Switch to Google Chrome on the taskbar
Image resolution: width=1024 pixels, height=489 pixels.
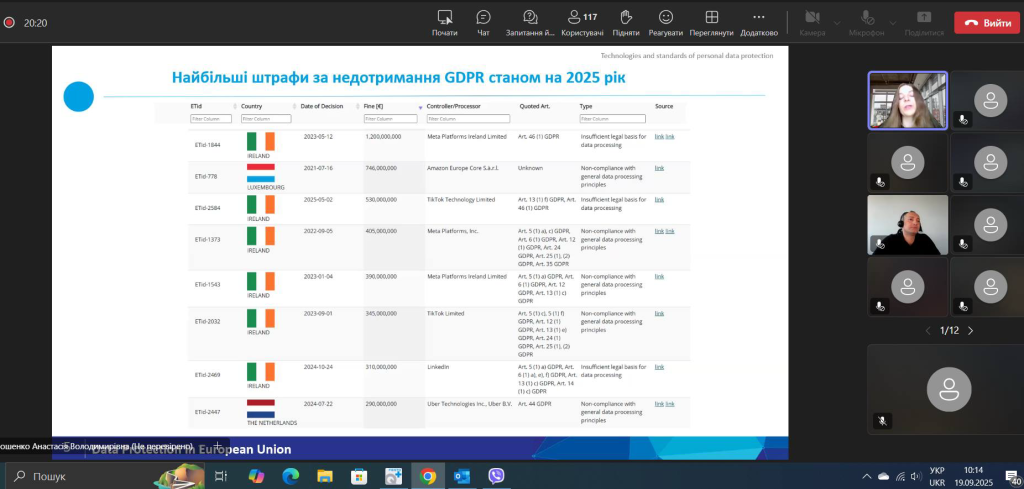428,477
